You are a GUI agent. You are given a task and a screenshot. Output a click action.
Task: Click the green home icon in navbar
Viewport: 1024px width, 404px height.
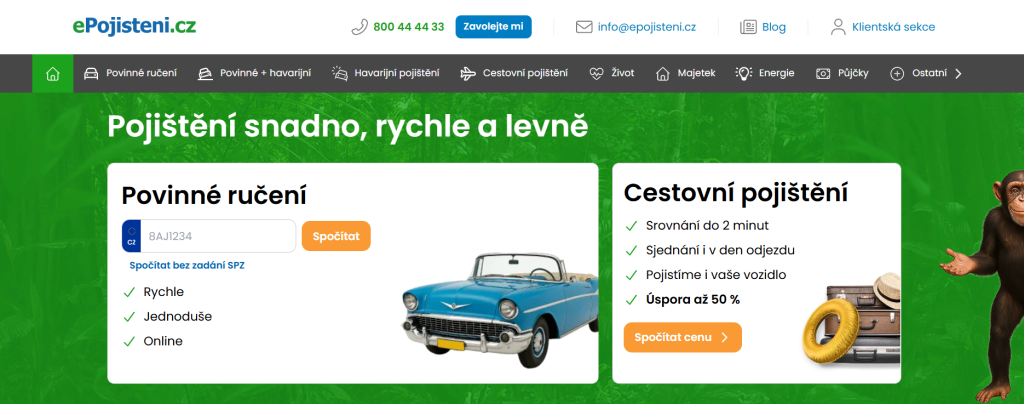pos(53,73)
